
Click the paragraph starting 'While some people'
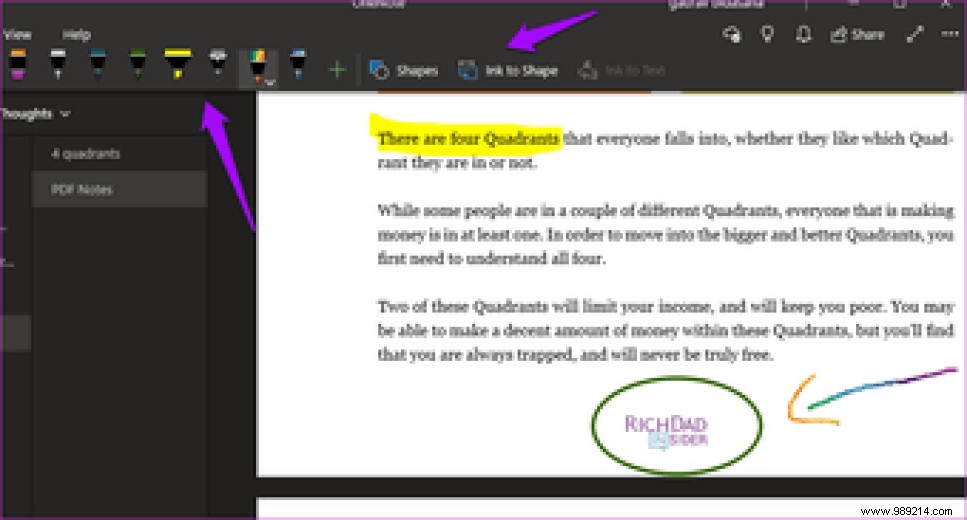[666, 234]
